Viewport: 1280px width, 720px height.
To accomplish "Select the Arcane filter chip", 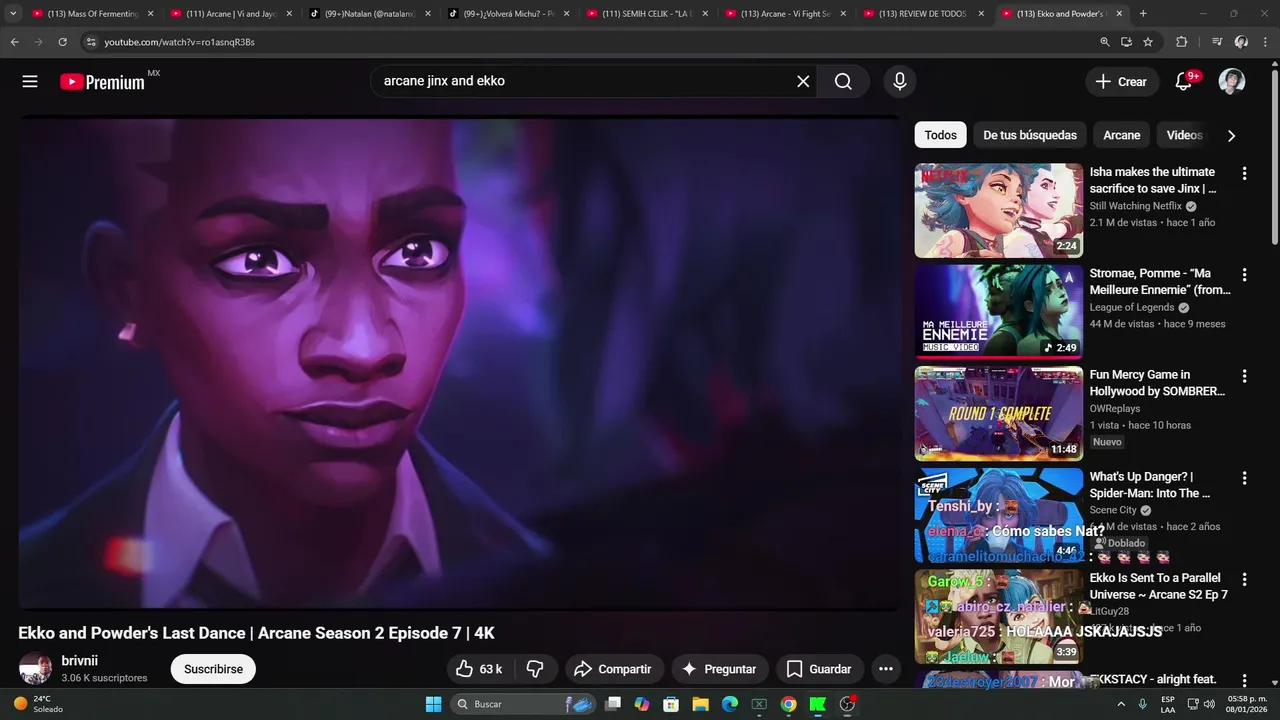I will pyautogui.click(x=1122, y=135).
